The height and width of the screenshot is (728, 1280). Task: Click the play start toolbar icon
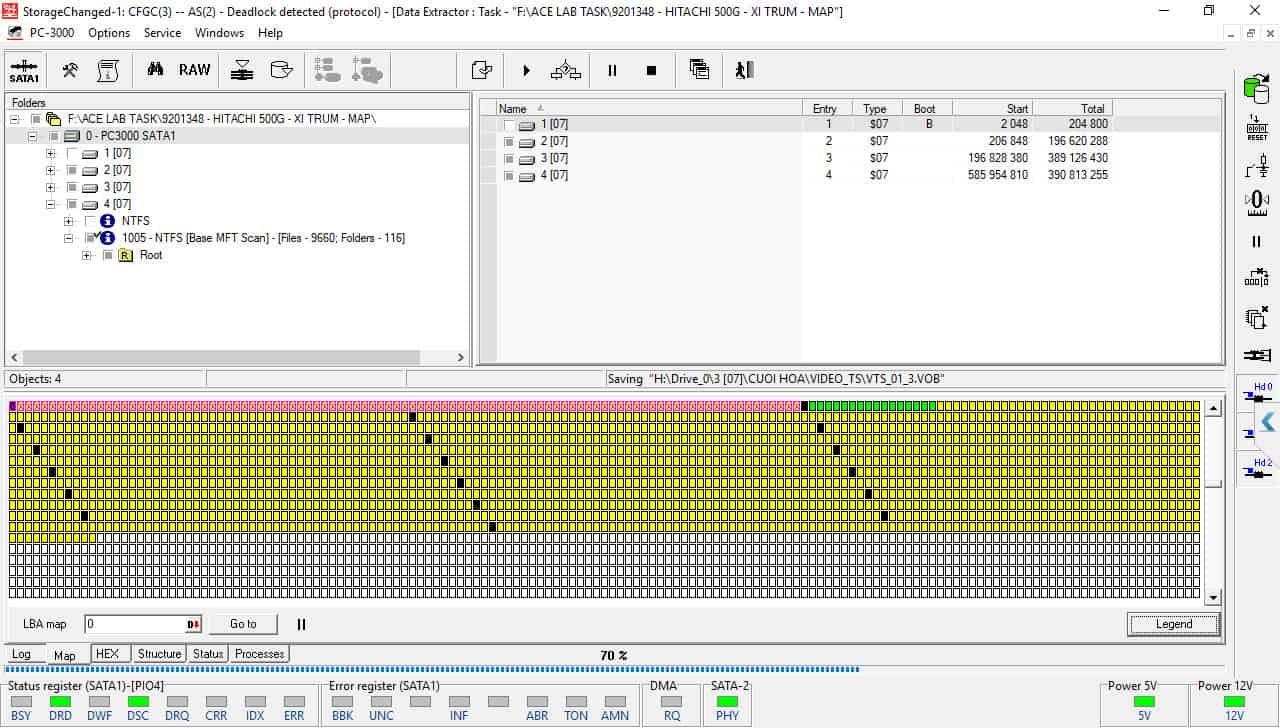tap(526, 70)
